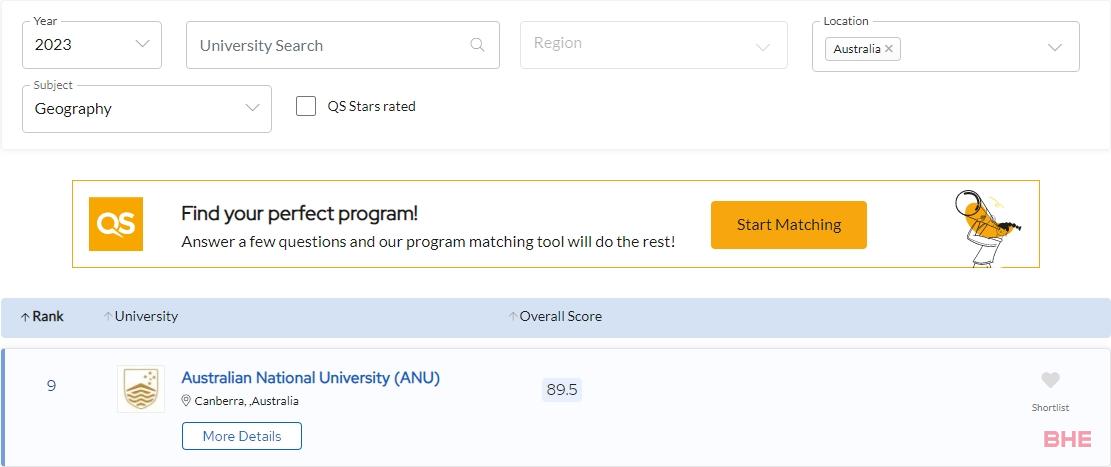This screenshot has width=1111, height=467.
Task: Sort by Rank using the arrow
Action: pos(25,317)
